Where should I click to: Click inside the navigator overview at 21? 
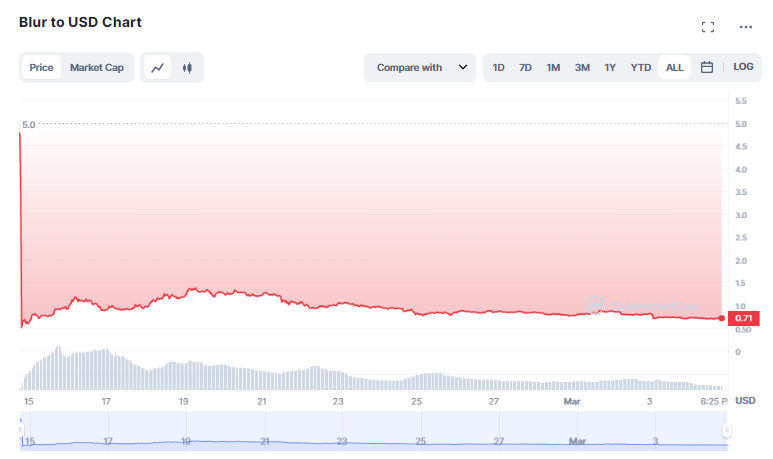coord(265,441)
